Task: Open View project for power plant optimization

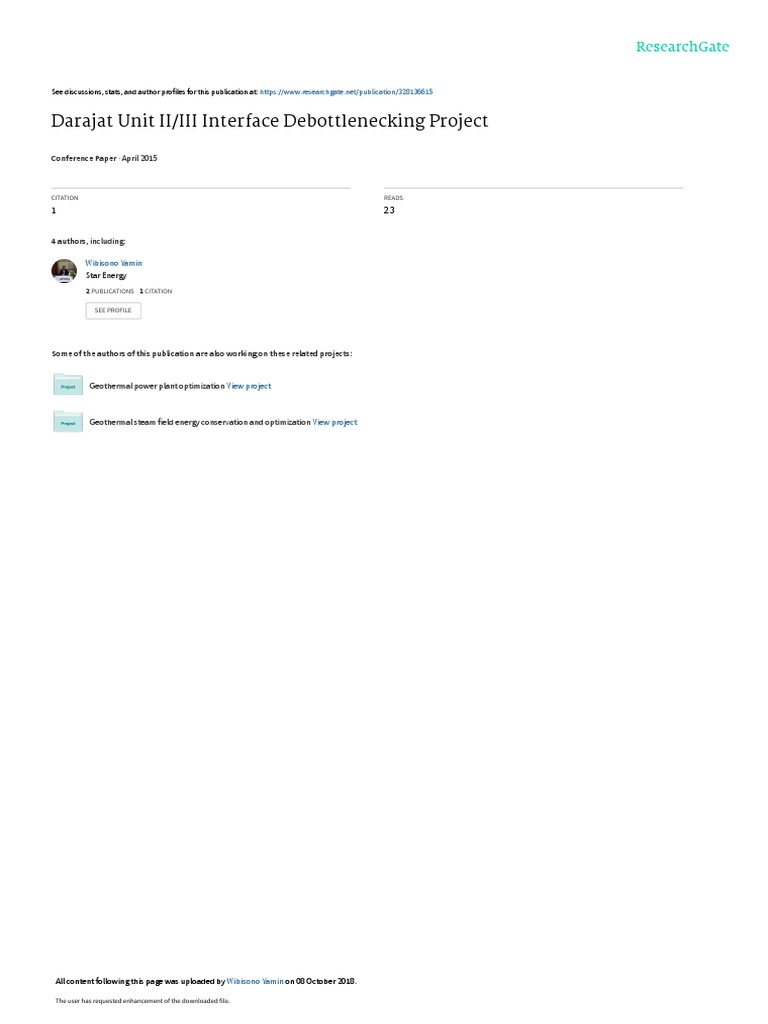Action: coord(249,386)
